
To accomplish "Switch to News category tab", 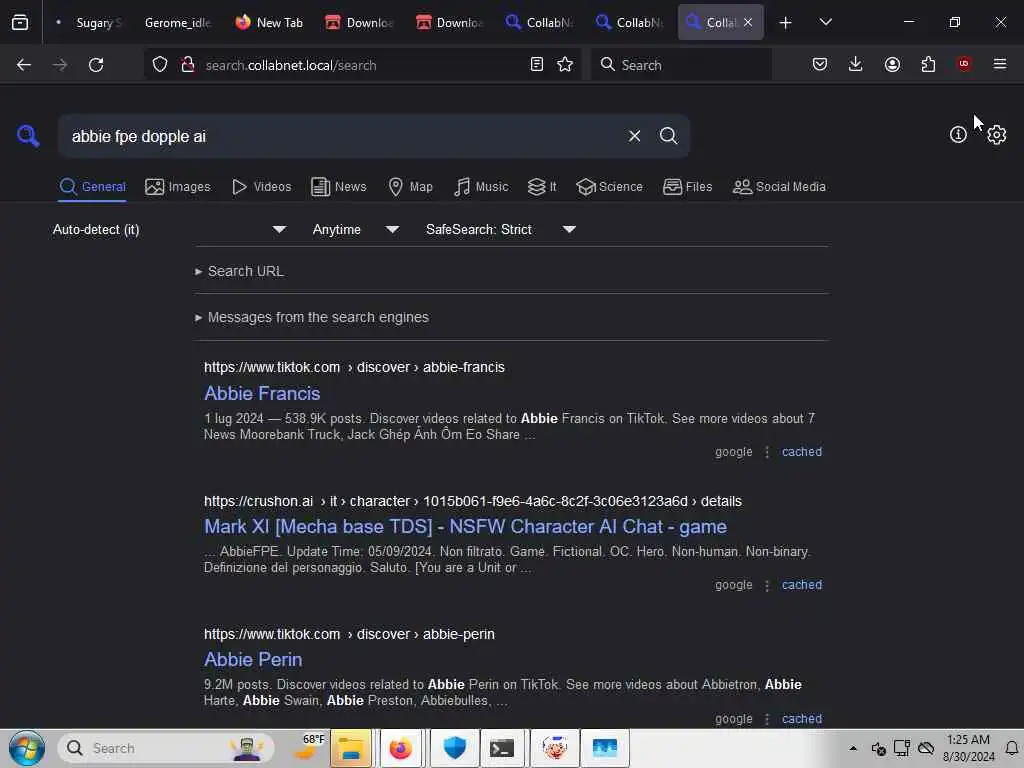I will tap(338, 187).
